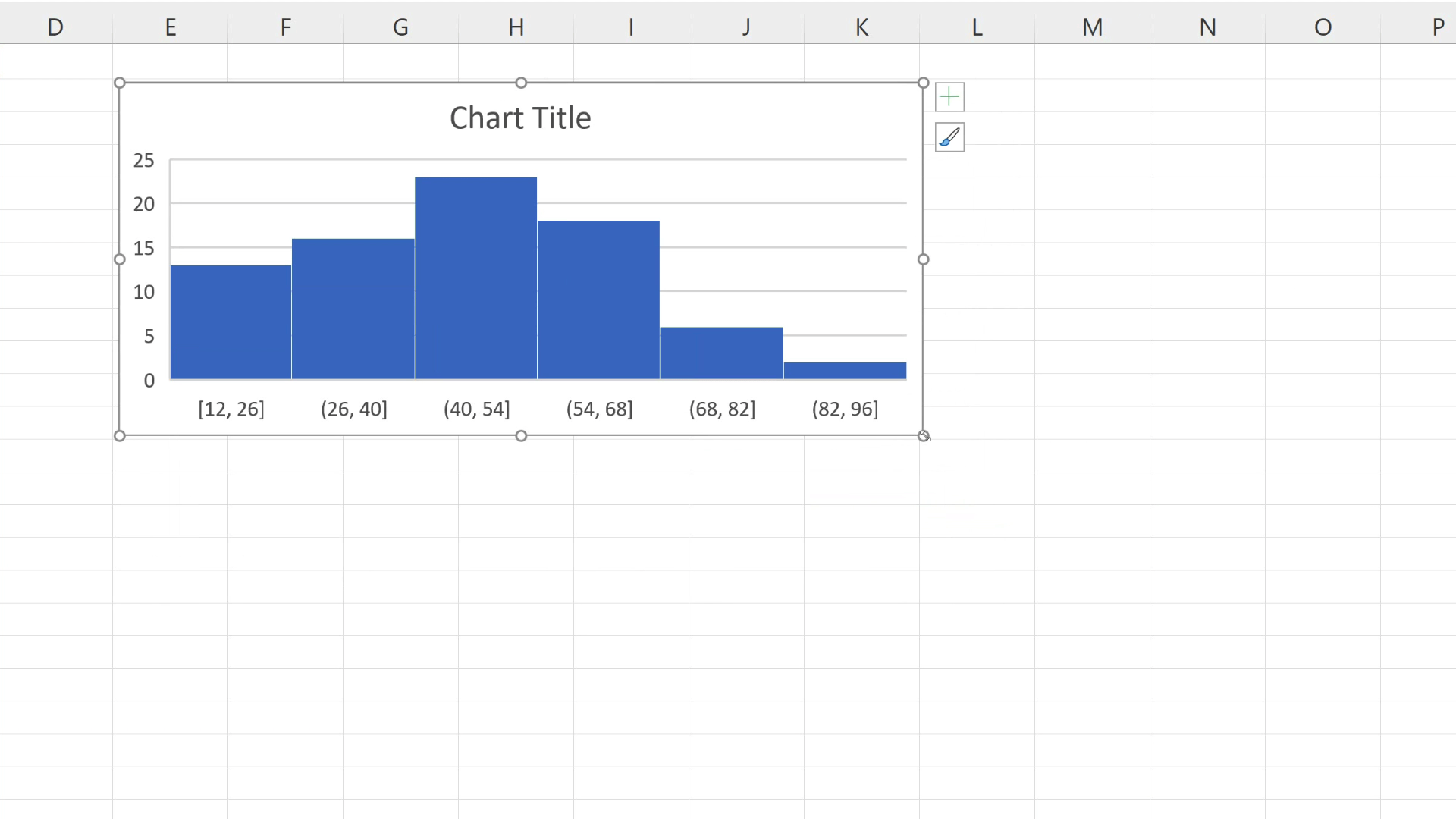Select column K header
Viewport: 1456px width, 819px height.
pos(862,27)
